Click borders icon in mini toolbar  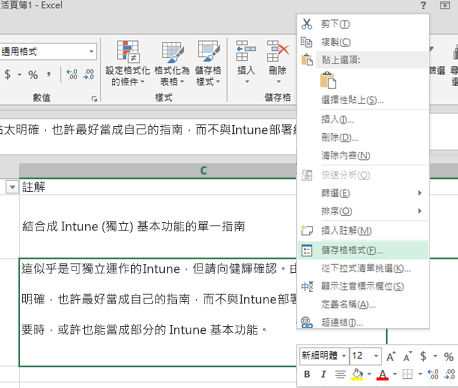[x=408, y=374]
